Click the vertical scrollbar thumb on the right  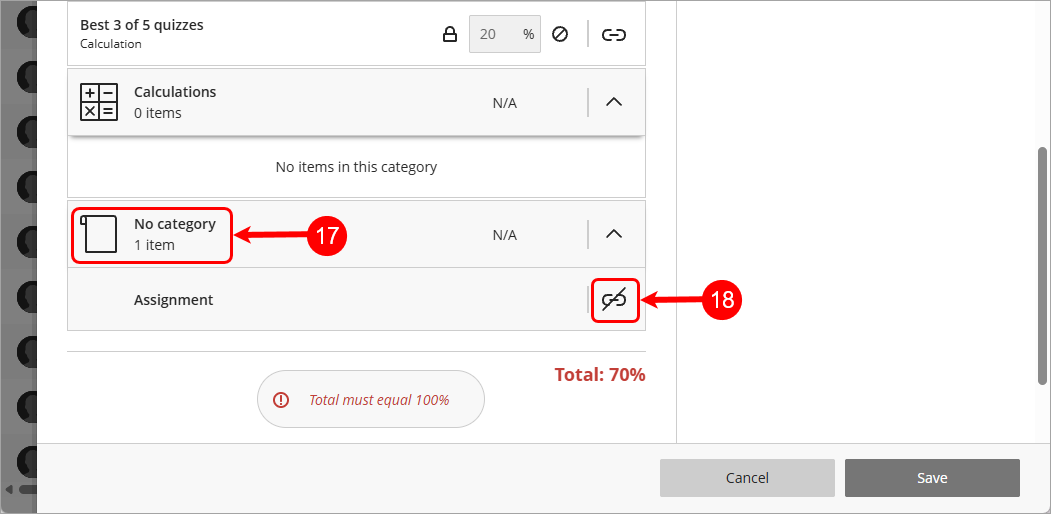[1042, 266]
